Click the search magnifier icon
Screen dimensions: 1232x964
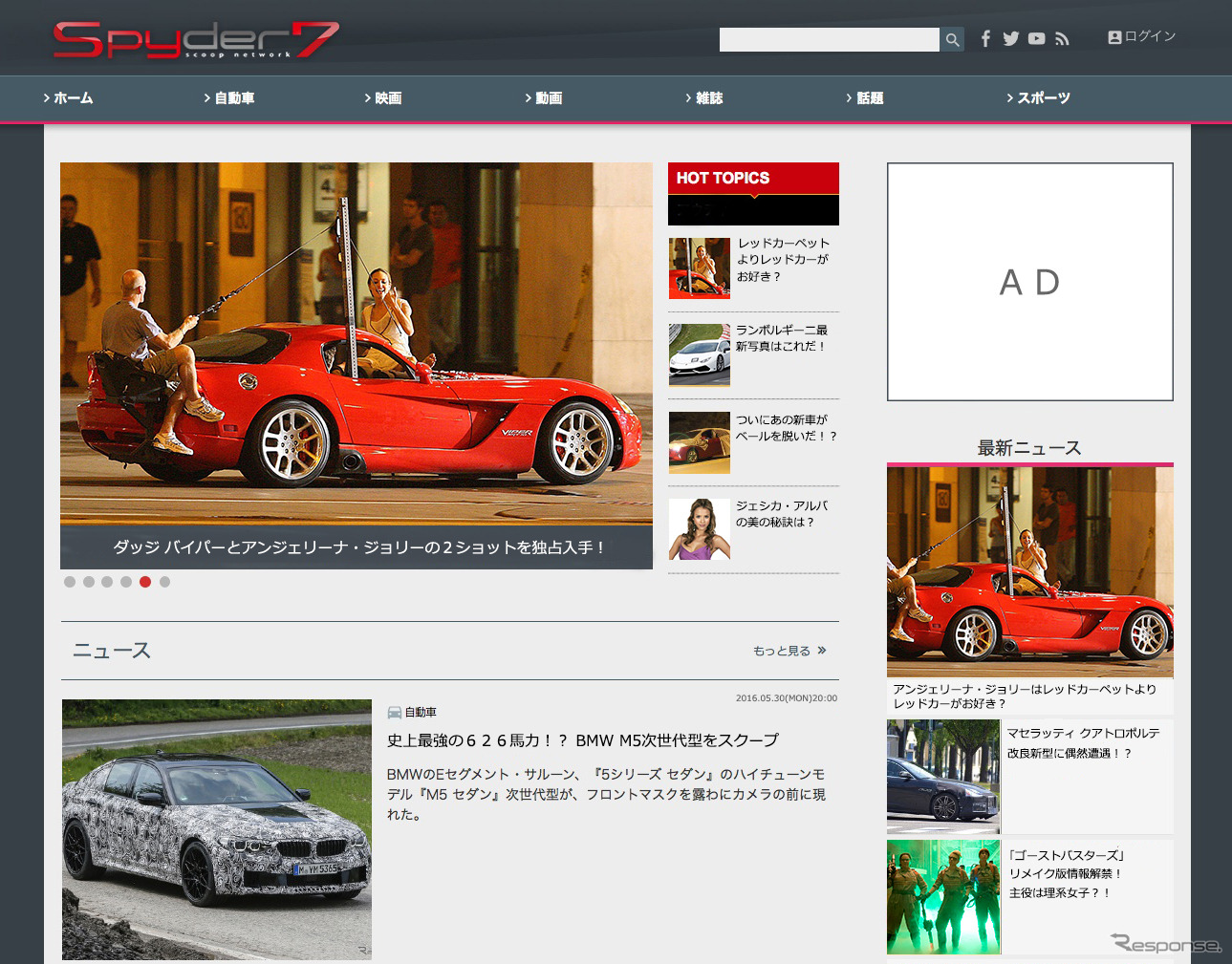click(x=952, y=39)
